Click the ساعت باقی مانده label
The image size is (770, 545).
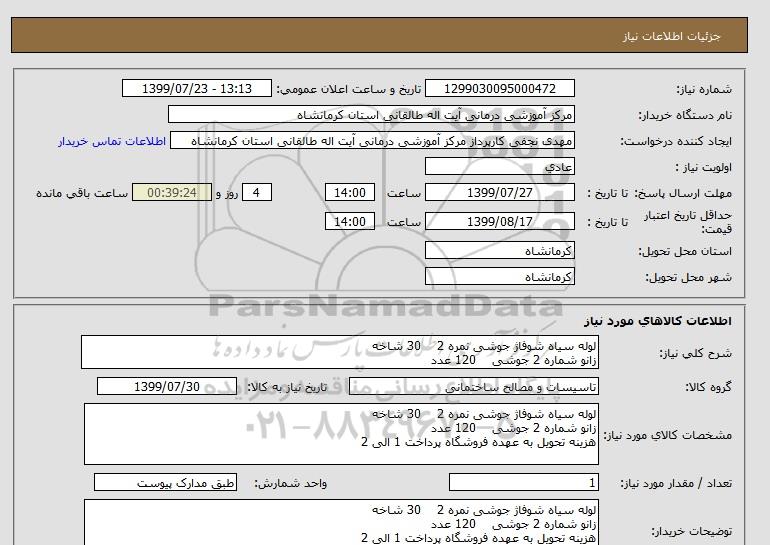82,193
